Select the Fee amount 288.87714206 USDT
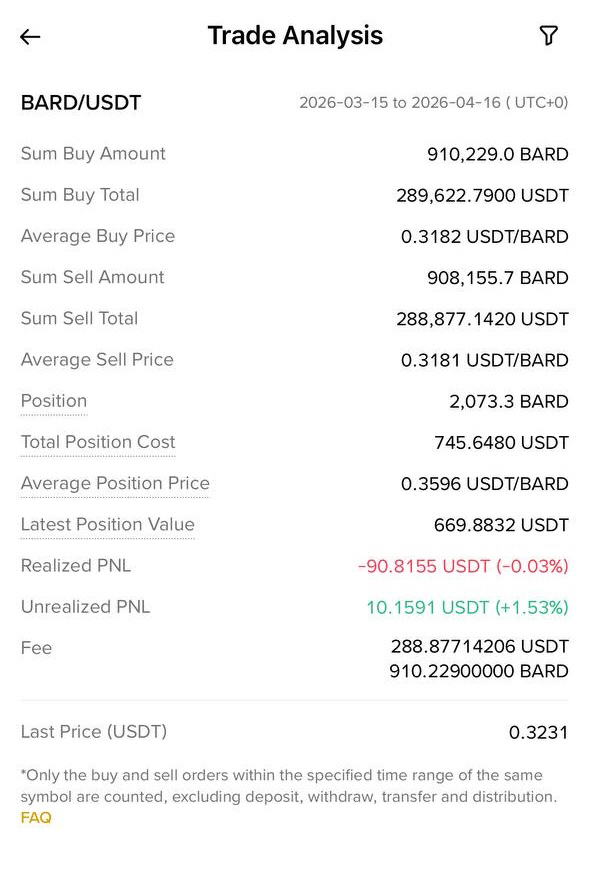The image size is (590, 879). click(x=480, y=646)
